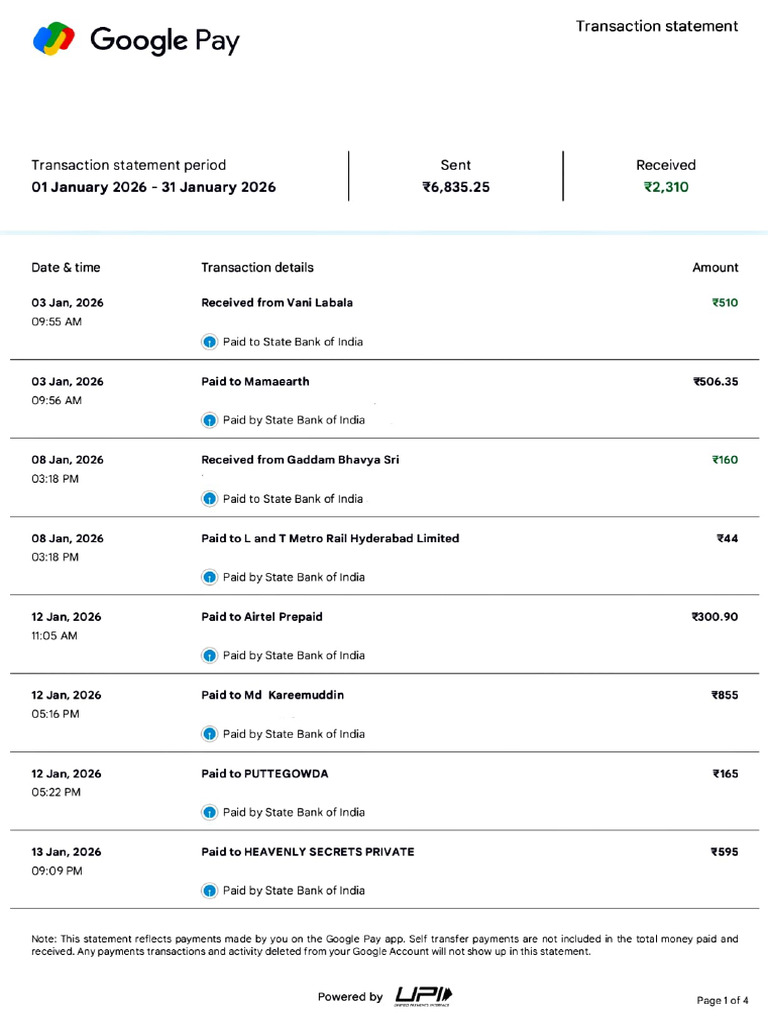Click the 'Page 1 of 4' indicator
The height and width of the screenshot is (1024, 768).
[x=722, y=1000]
